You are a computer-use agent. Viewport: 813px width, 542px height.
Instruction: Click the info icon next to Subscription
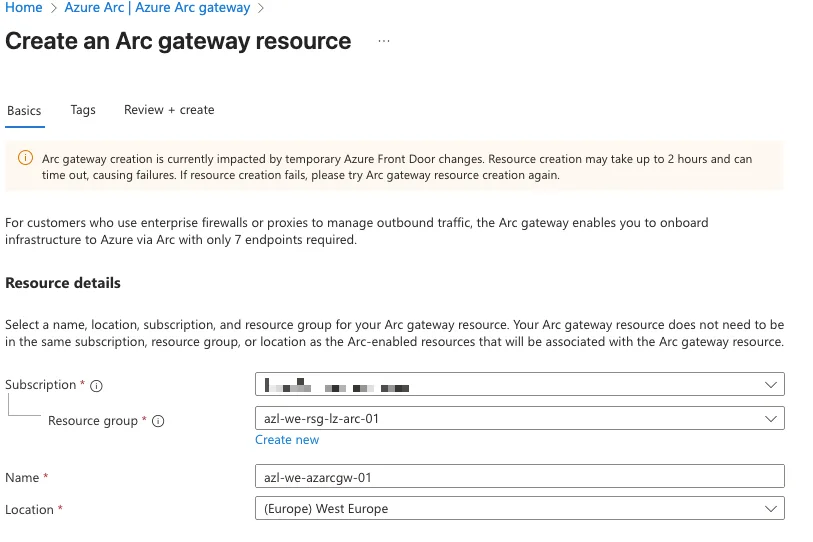97,386
